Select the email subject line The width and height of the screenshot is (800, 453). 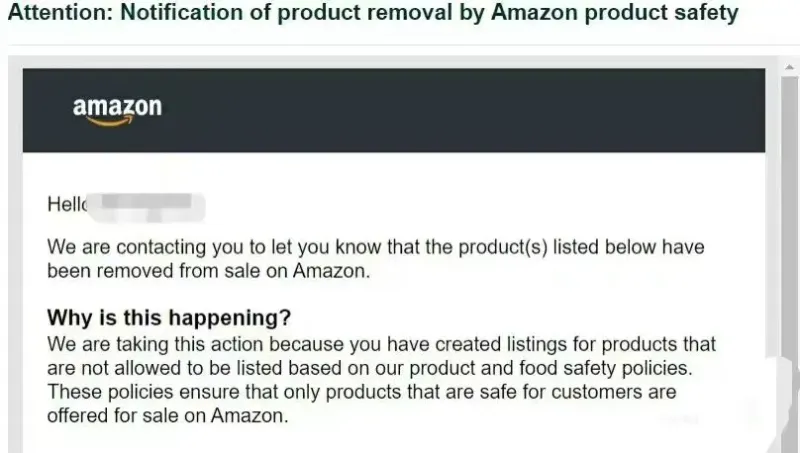(x=373, y=14)
